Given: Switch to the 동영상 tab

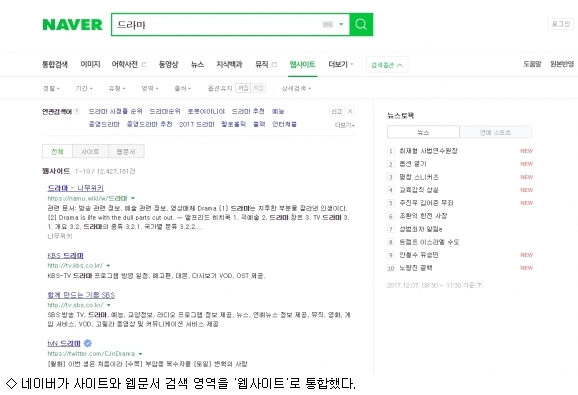Looking at the screenshot, I should point(168,64).
